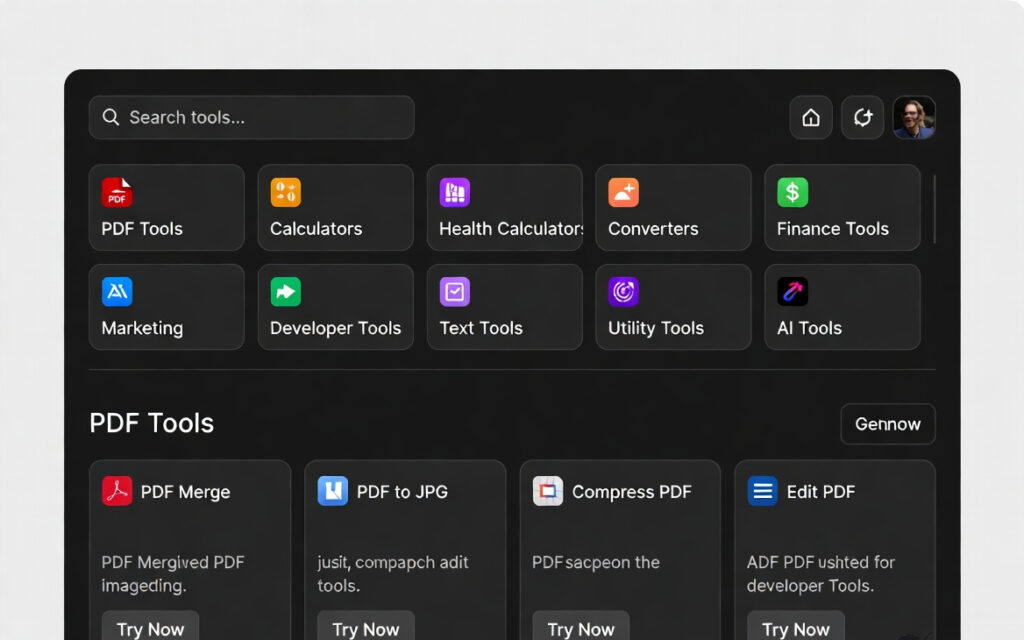Viewport: 1024px width, 640px height.
Task: Click the red PDF Tools category icon
Action: point(117,192)
